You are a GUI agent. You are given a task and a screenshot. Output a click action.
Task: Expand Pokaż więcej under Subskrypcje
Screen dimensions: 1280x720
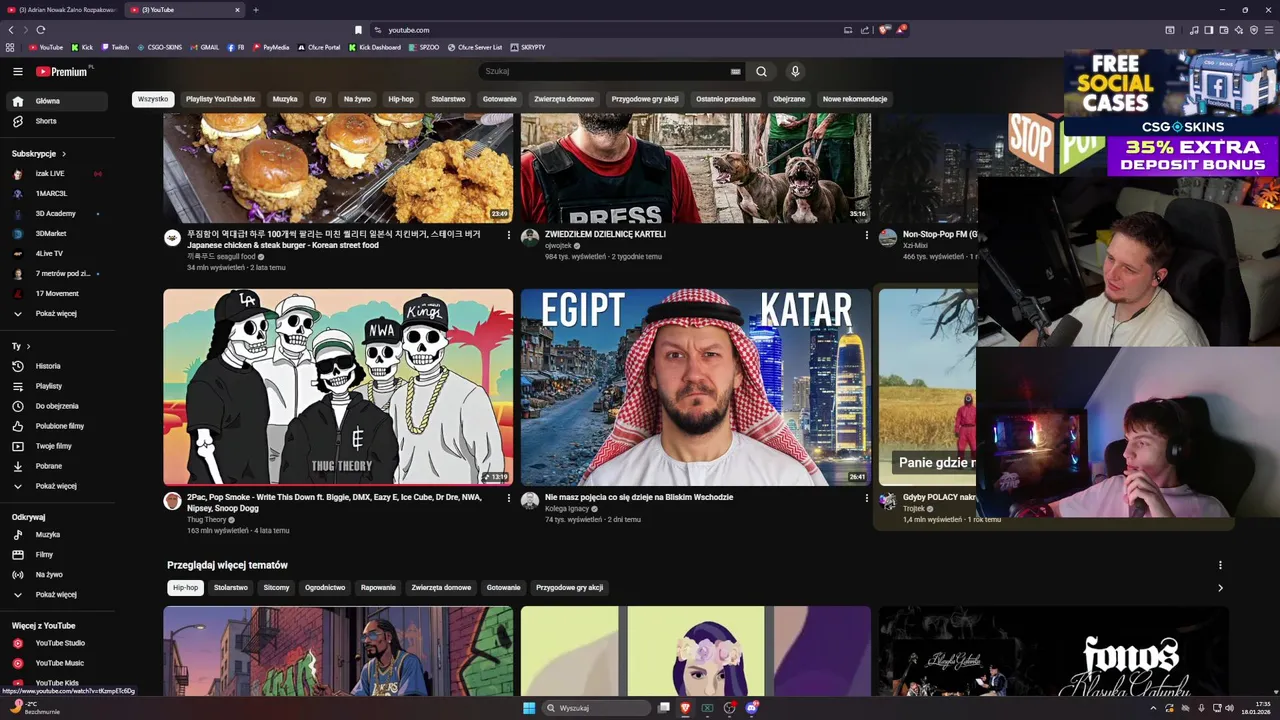pyautogui.click(x=56, y=314)
